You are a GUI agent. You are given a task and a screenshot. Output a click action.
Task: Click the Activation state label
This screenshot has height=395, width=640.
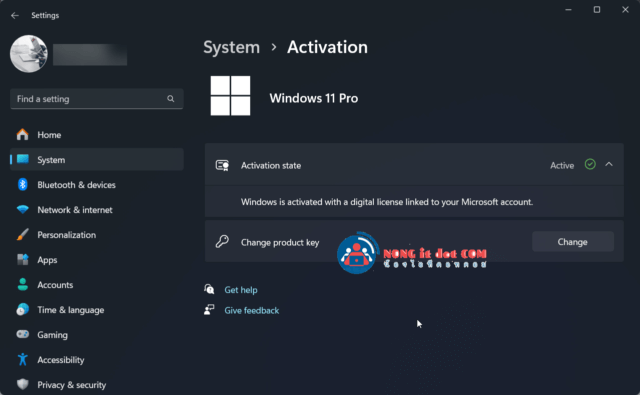tap(271, 165)
